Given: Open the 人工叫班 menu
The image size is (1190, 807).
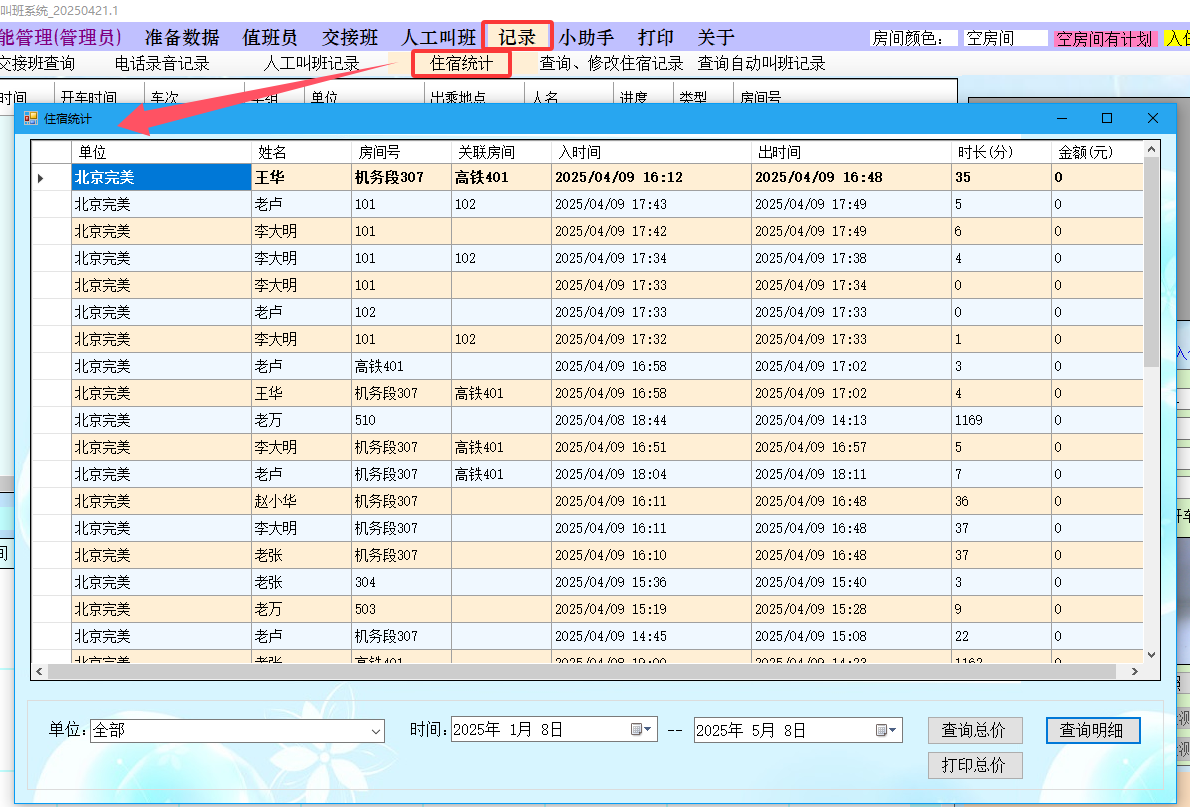Looking at the screenshot, I should (x=439, y=37).
